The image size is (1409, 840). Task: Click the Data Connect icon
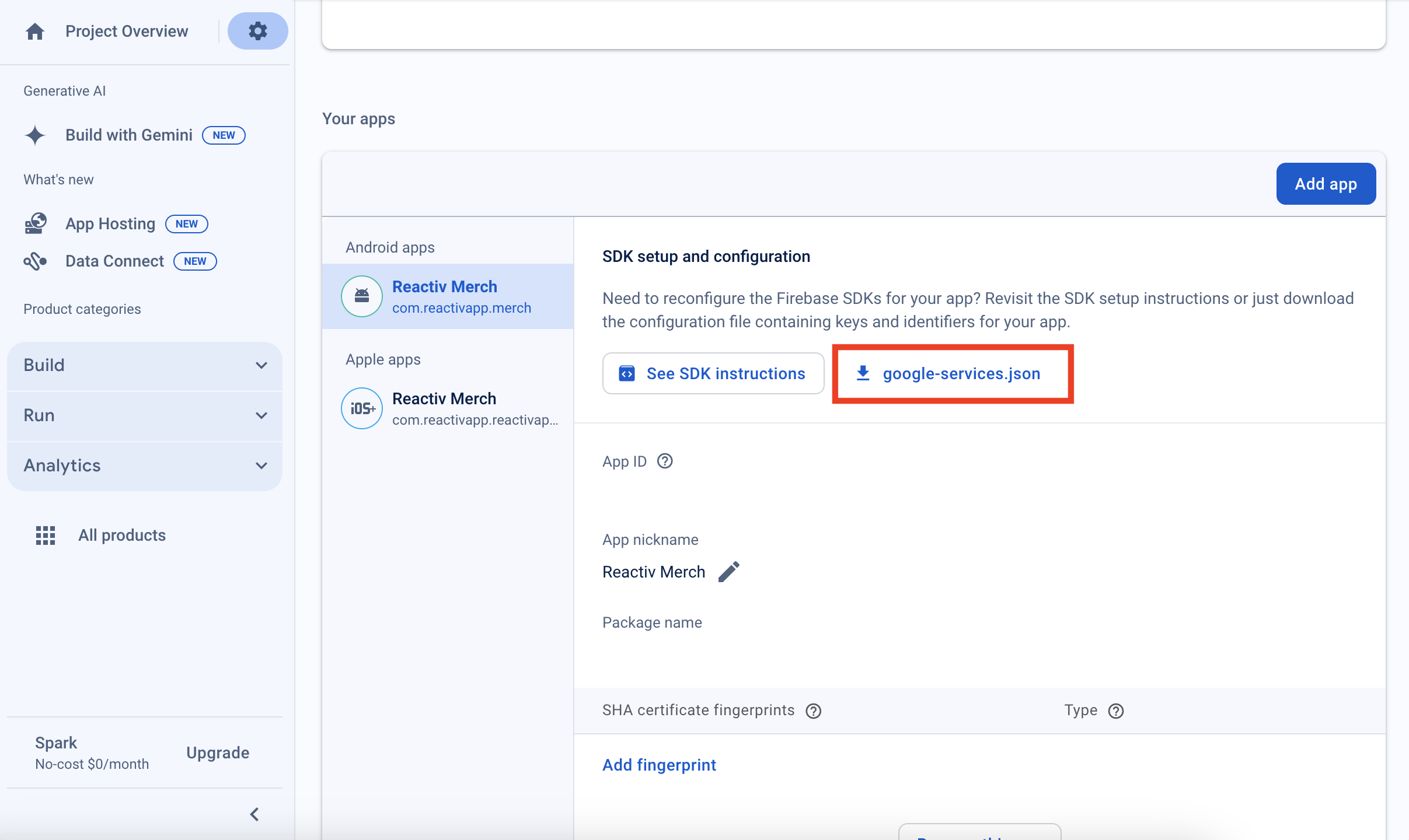tap(35, 261)
